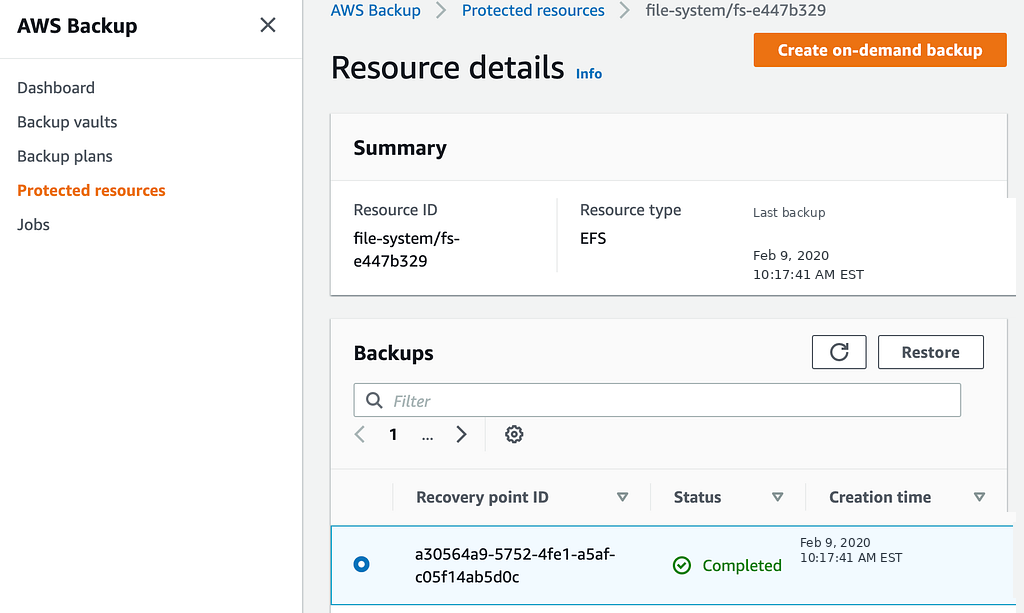Click the Resource ID value file-system/fs-e447b329
Screen dimensions: 1024x613
tap(406, 249)
